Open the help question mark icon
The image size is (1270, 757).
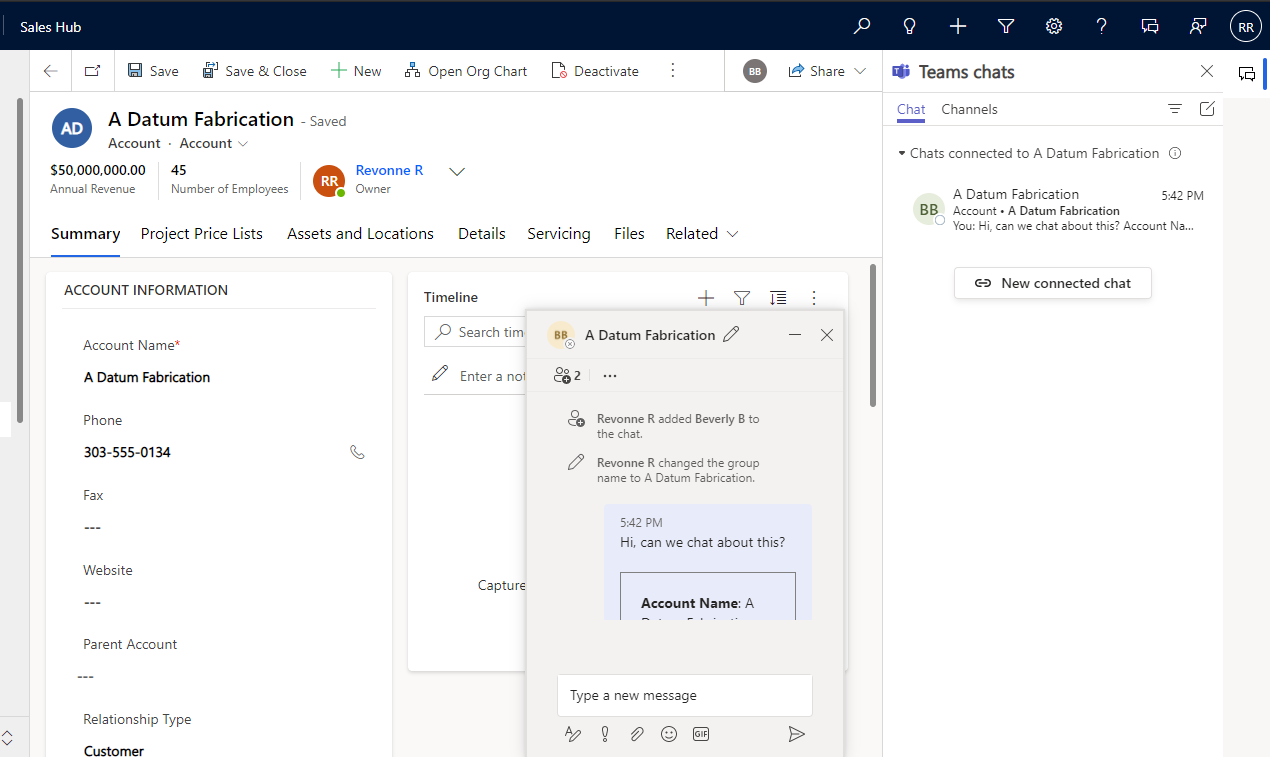pyautogui.click(x=1102, y=27)
